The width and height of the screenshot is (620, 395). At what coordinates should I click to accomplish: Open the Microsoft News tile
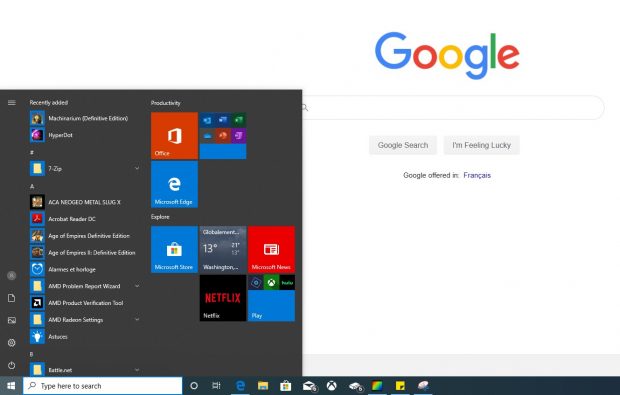272,249
